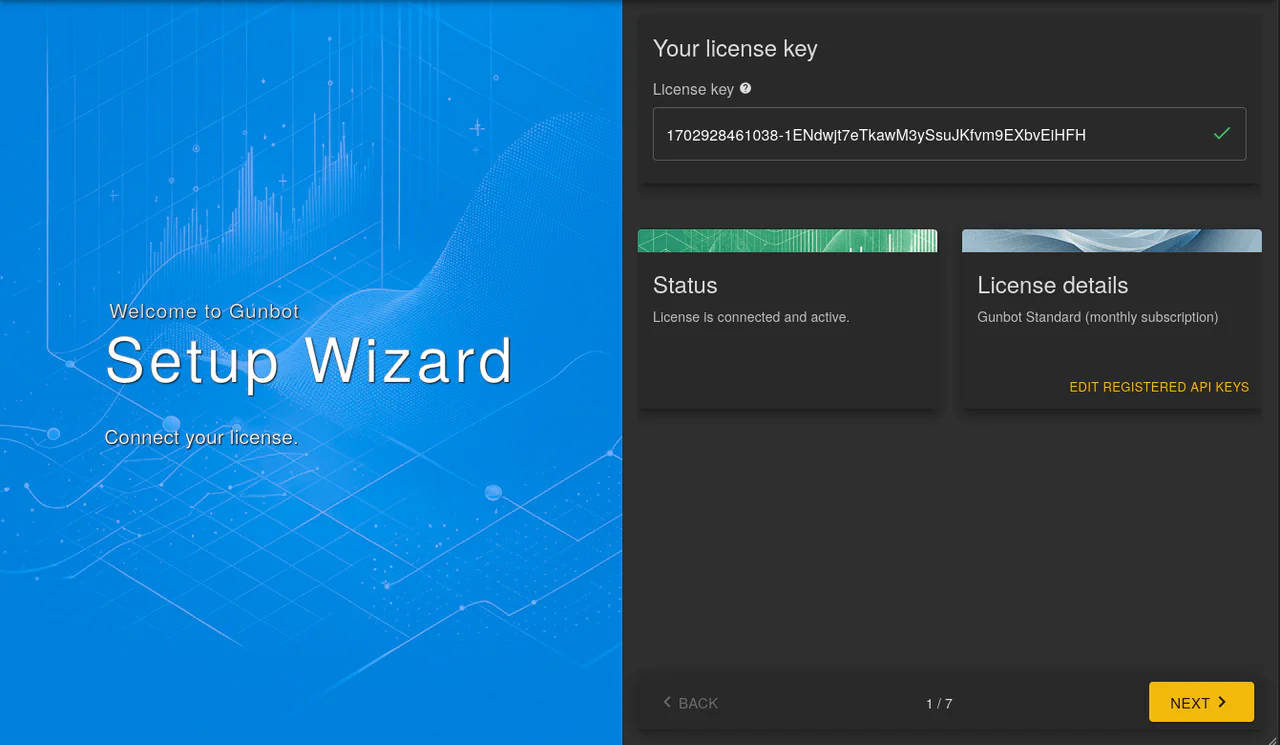Click the green checkmark in the license field
Image resolution: width=1280 pixels, height=745 pixels.
[1221, 133]
